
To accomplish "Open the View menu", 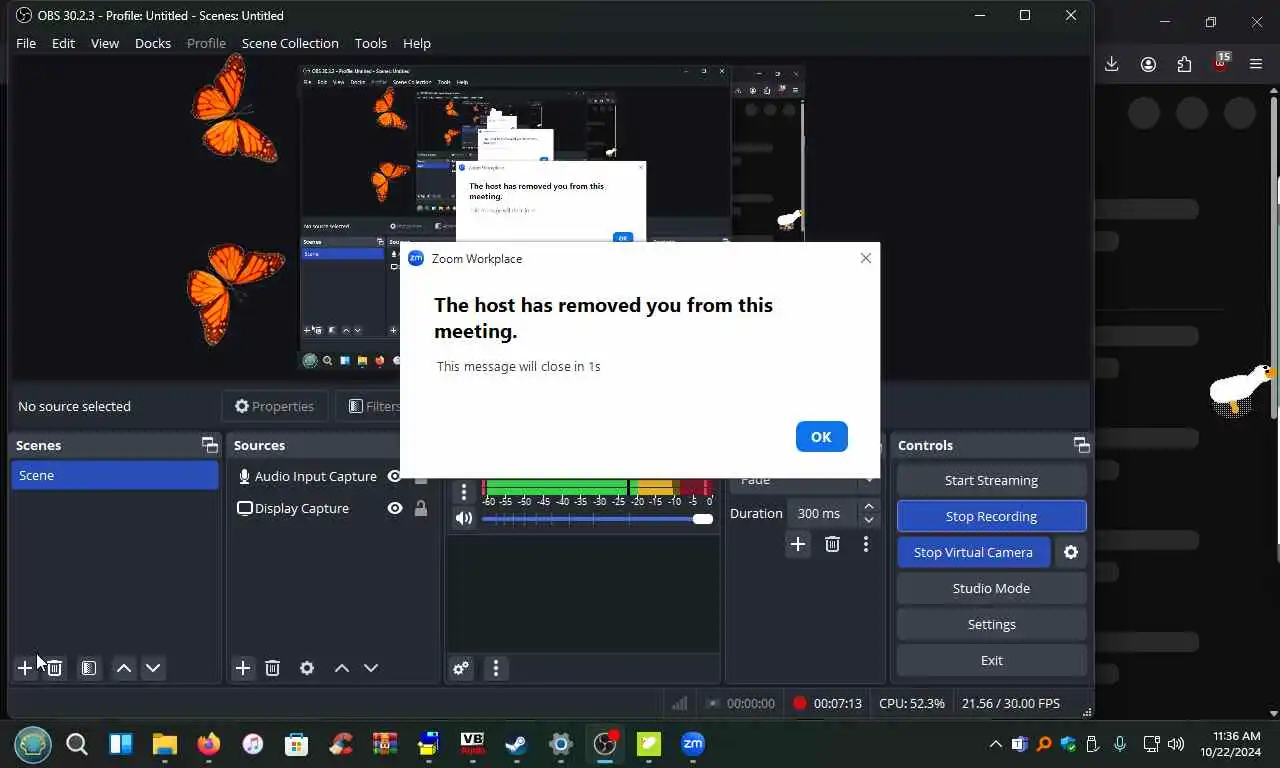I will [105, 43].
